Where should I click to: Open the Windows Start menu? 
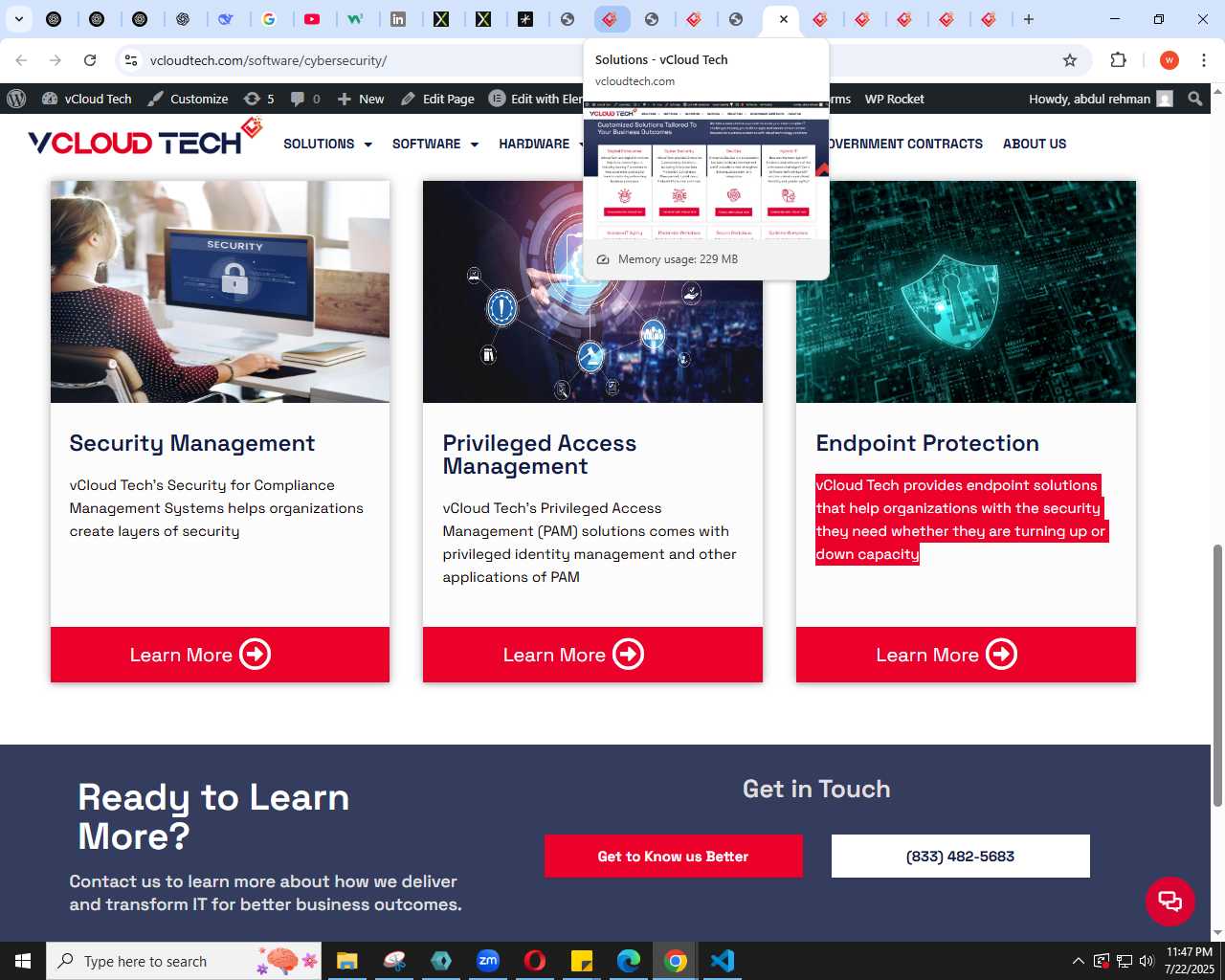point(23,961)
